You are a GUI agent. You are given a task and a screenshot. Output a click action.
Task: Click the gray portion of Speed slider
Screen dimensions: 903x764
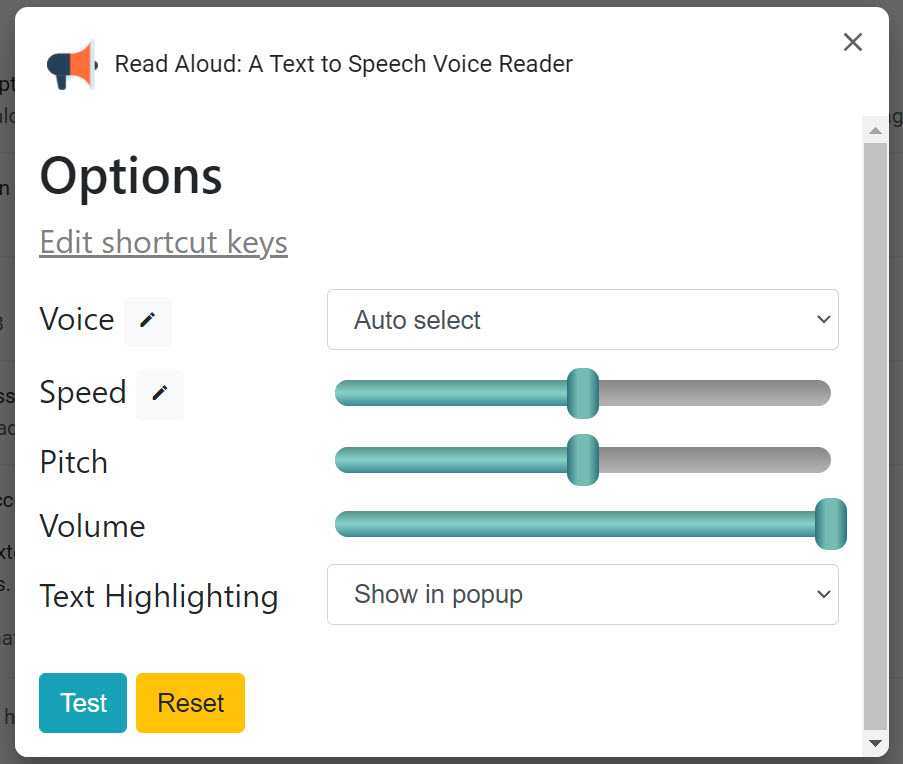[714, 393]
